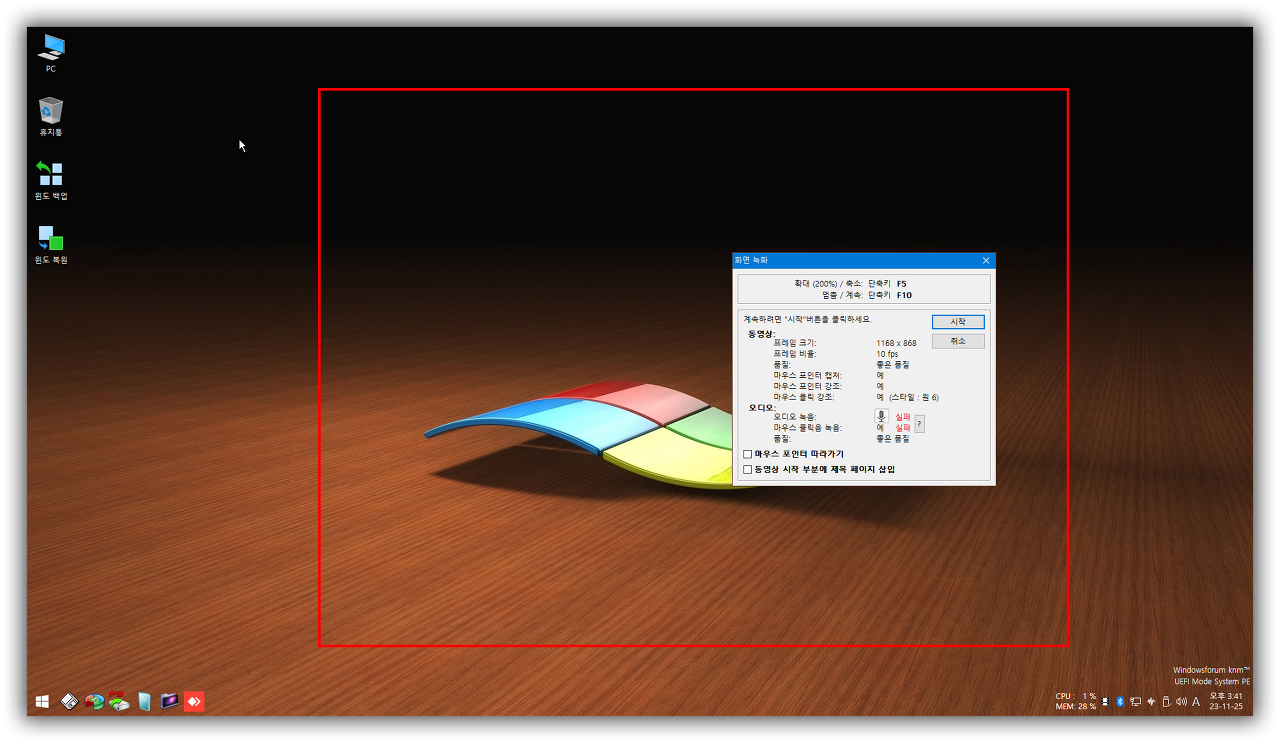Open the purple folder taskbar icon
The width and height of the screenshot is (1280, 743).
click(170, 701)
